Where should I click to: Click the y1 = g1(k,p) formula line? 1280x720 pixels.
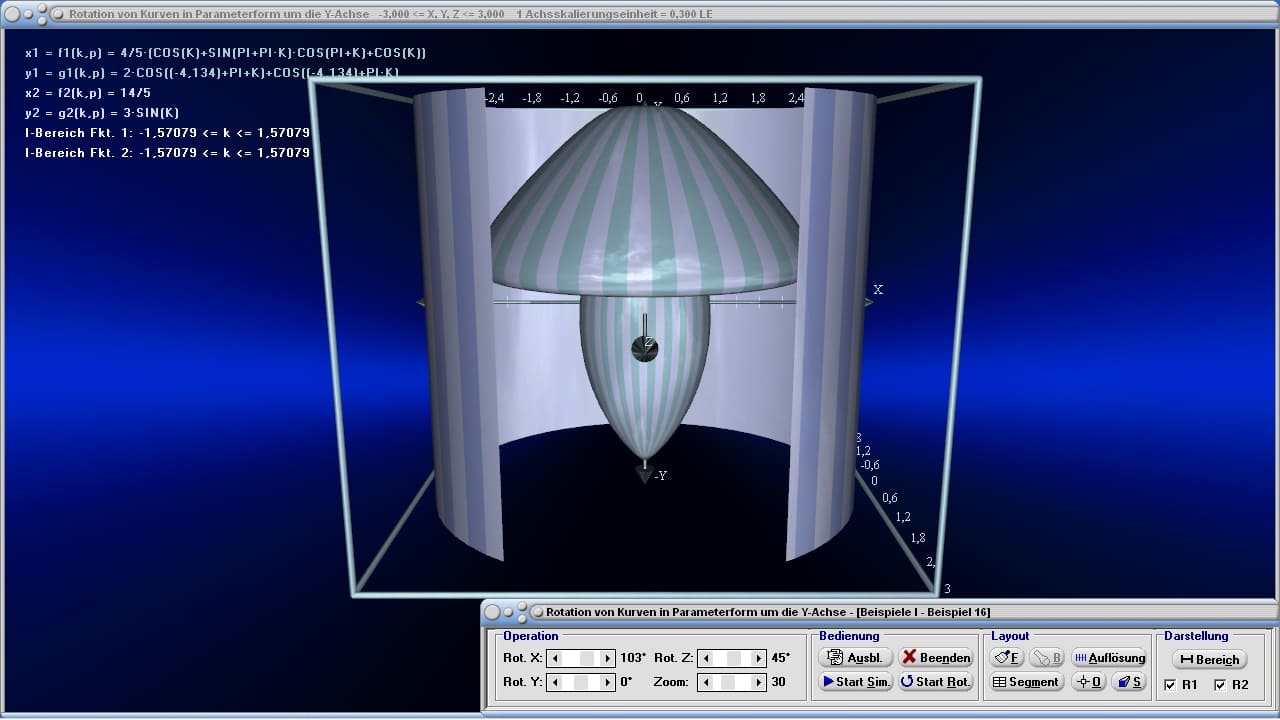coord(212,73)
